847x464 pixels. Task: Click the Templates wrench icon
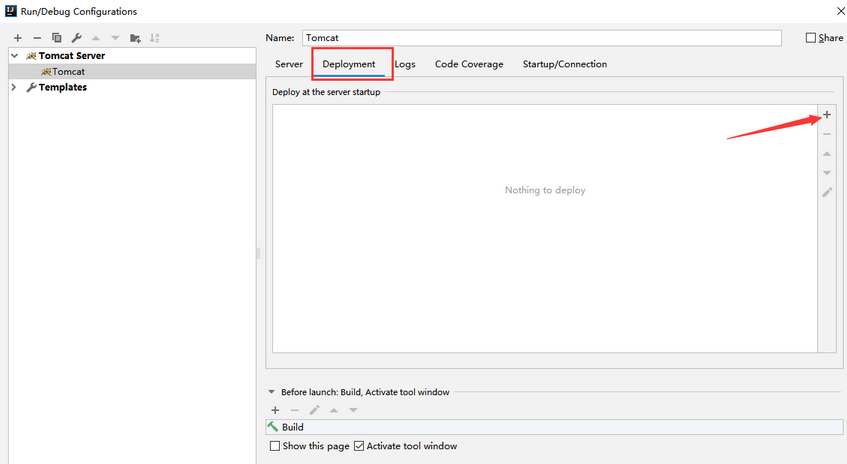pos(31,87)
